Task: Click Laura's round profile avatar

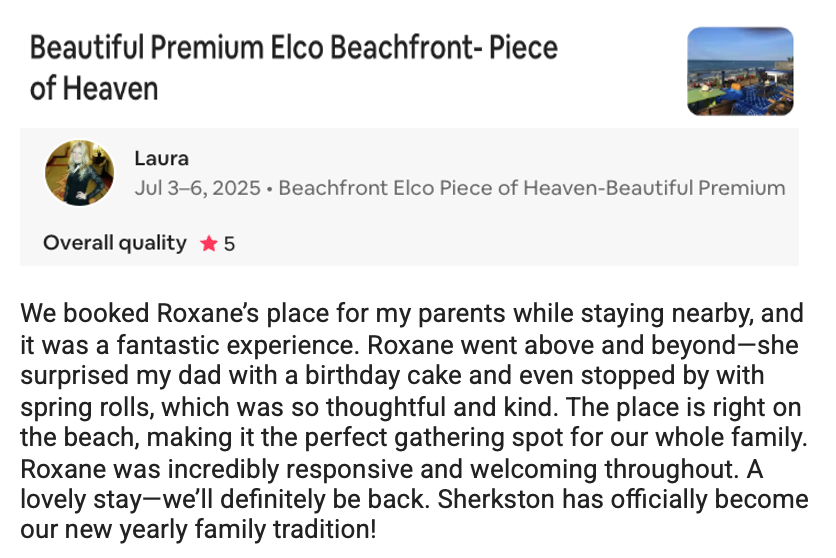Action: 79,173
